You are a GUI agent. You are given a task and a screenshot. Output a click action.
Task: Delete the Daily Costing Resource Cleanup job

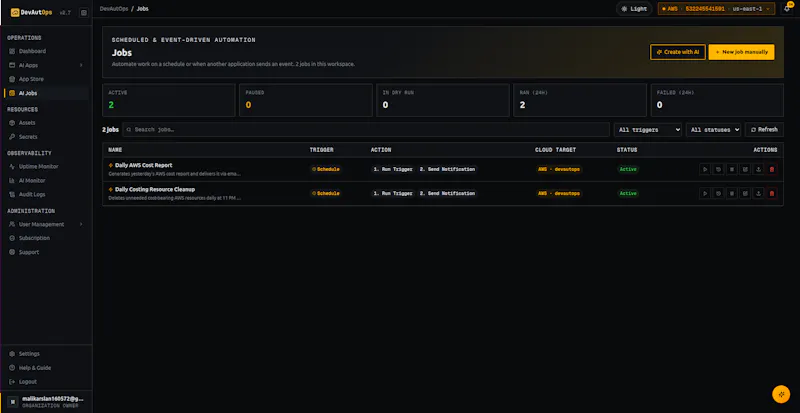point(771,193)
